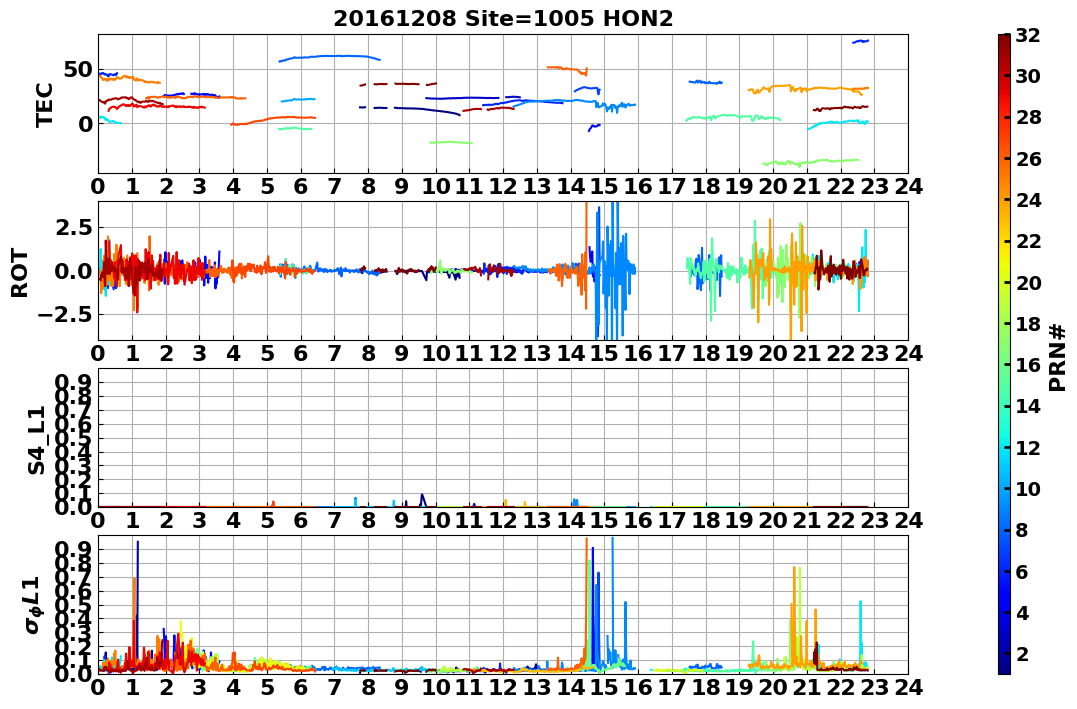Click the "26" tick on the colorbar

[x=1028, y=159]
